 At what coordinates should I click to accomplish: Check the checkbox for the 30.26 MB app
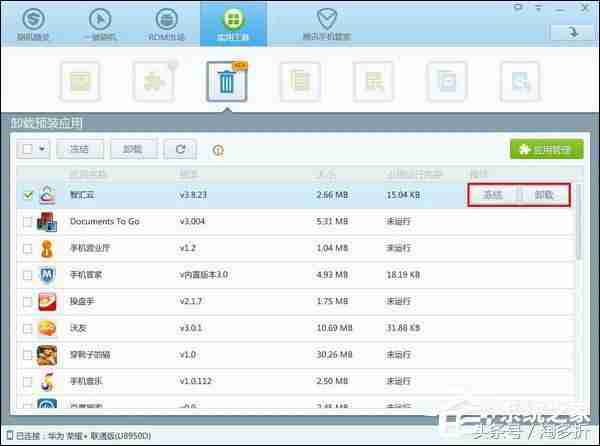pyautogui.click(x=28, y=355)
